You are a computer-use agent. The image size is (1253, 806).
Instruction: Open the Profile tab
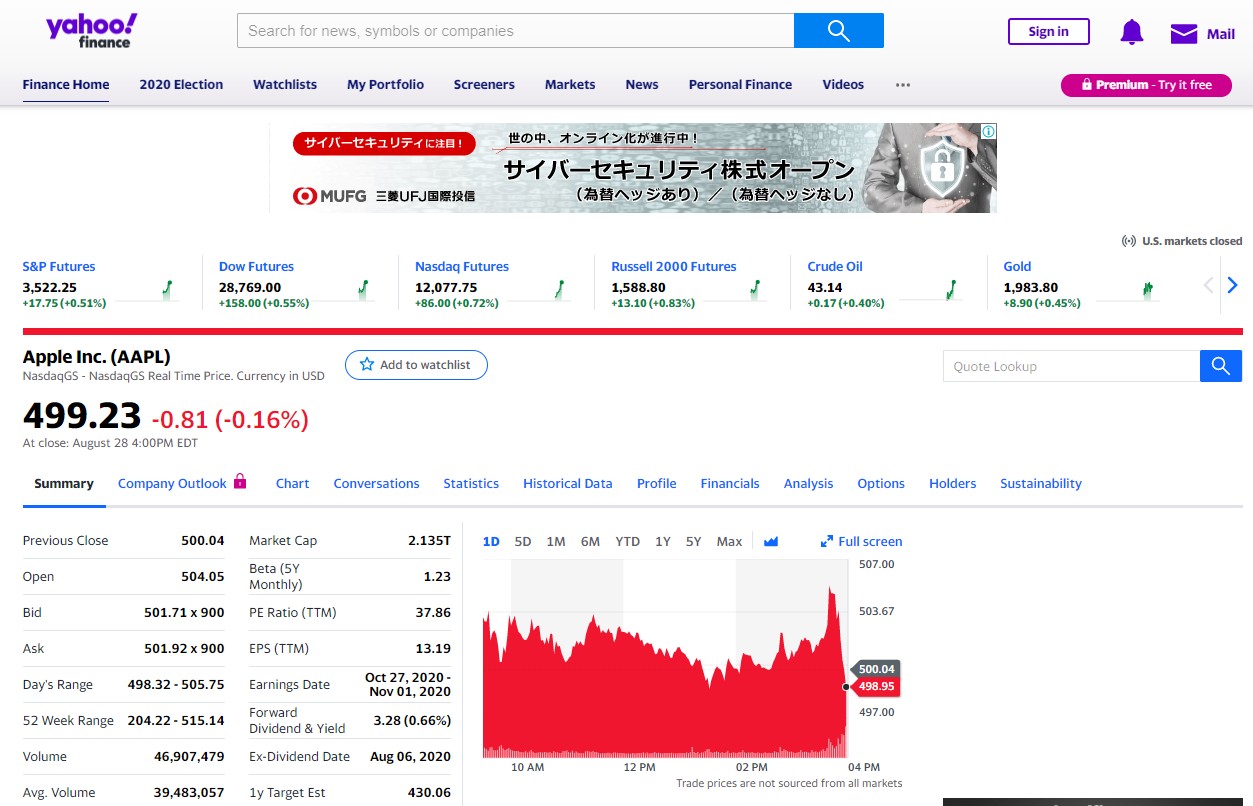[657, 484]
